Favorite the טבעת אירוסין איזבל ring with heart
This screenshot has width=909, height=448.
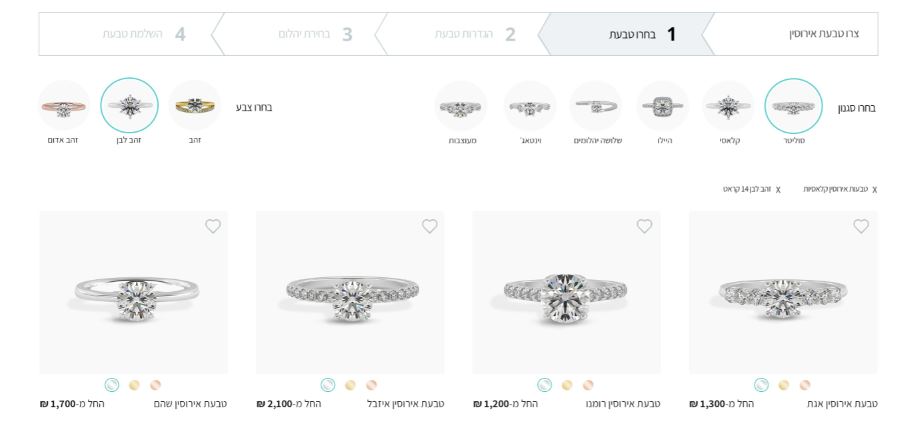tap(429, 226)
